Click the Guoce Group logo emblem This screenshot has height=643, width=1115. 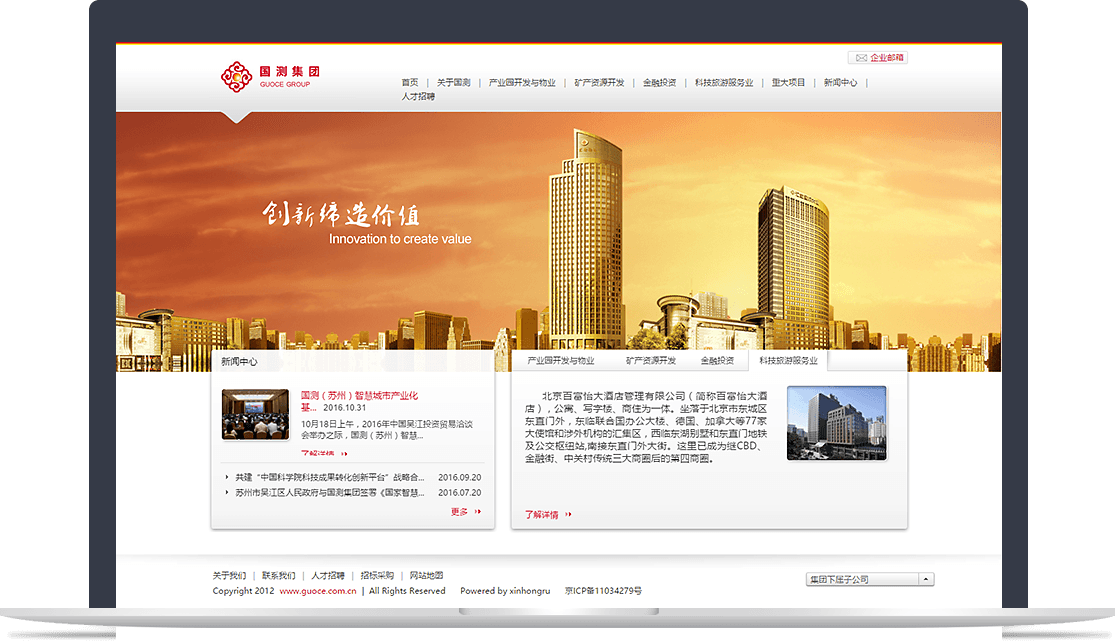click(x=236, y=77)
